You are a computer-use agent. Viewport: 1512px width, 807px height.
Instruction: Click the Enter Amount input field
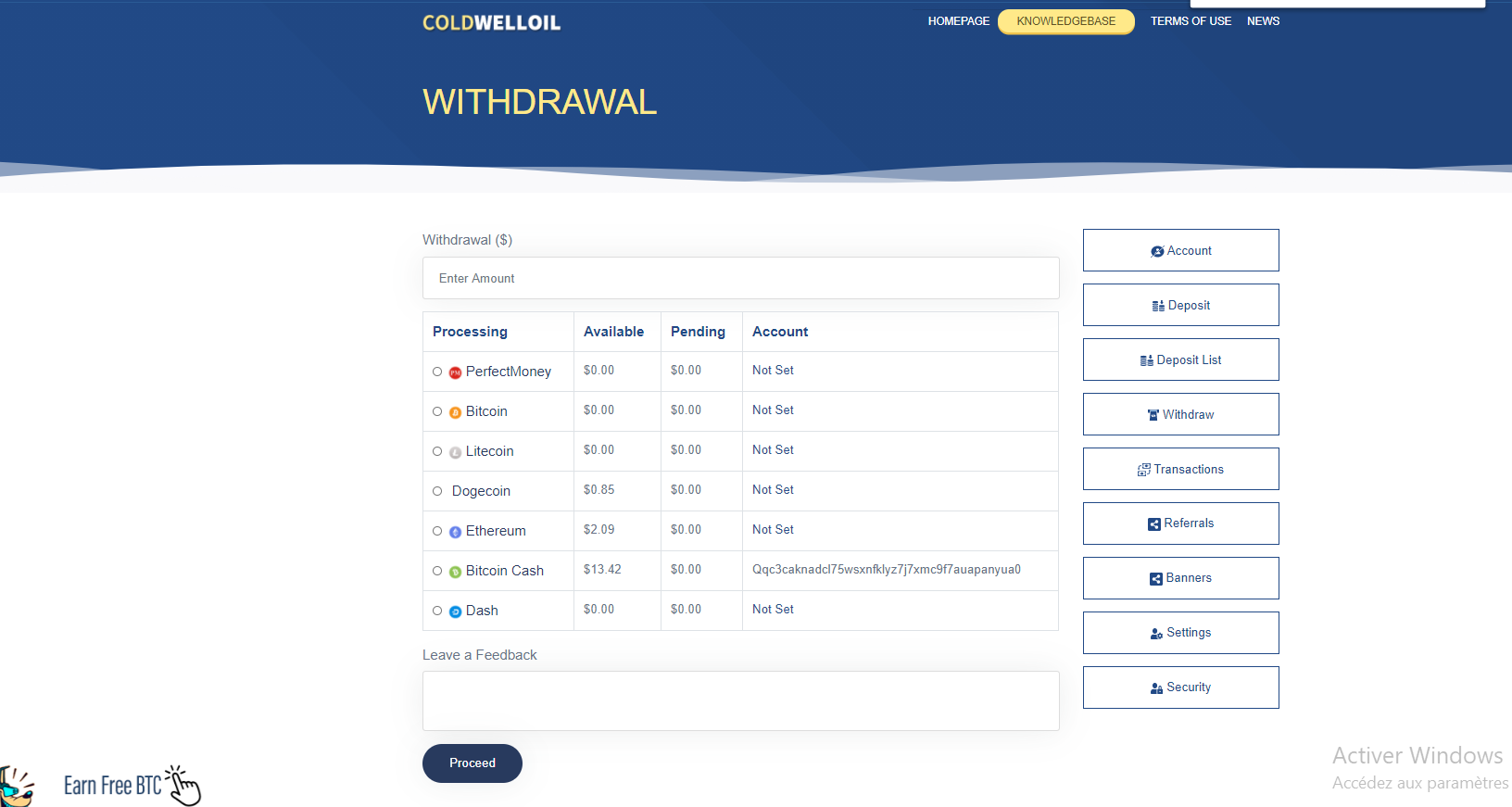click(741, 278)
